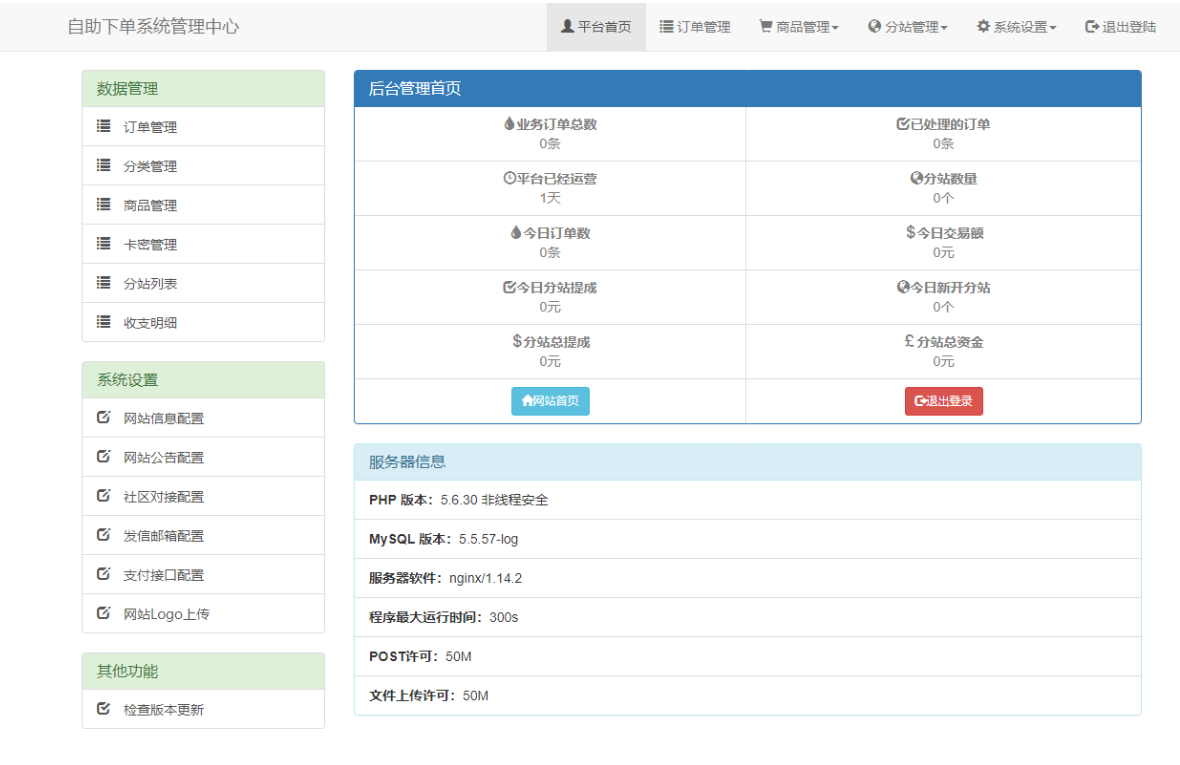Viewport: 1180px width, 765px height.
Task: Select the 订单管理 list icon in sidebar
Action: tap(102, 127)
